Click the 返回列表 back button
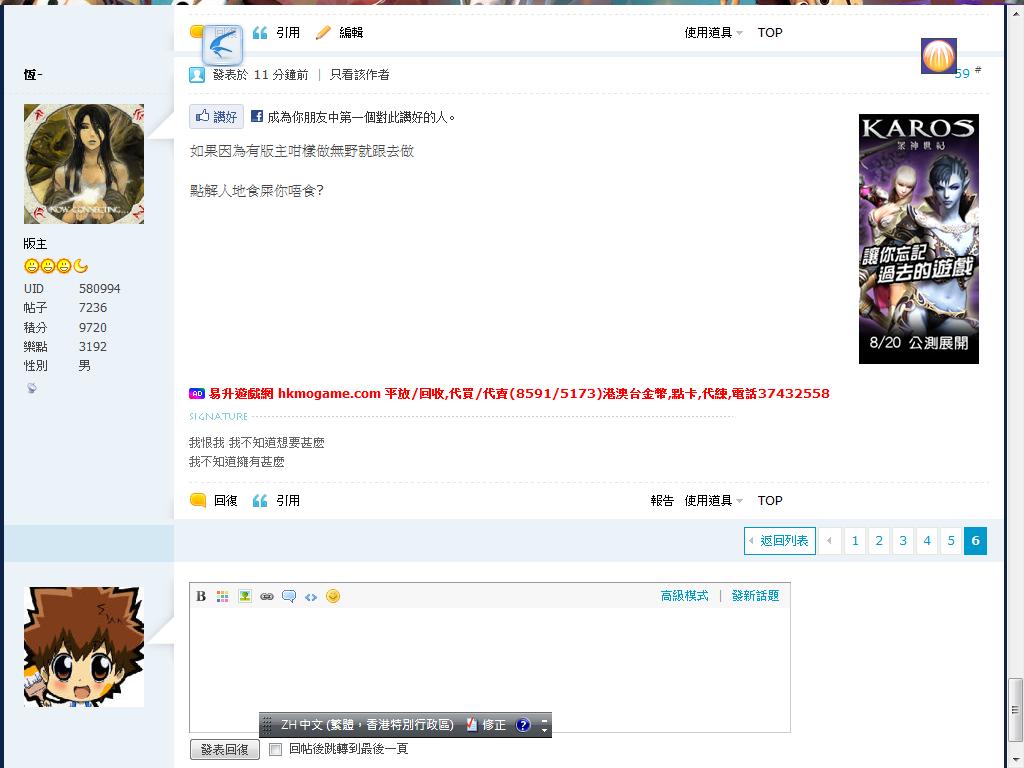 tap(779, 541)
